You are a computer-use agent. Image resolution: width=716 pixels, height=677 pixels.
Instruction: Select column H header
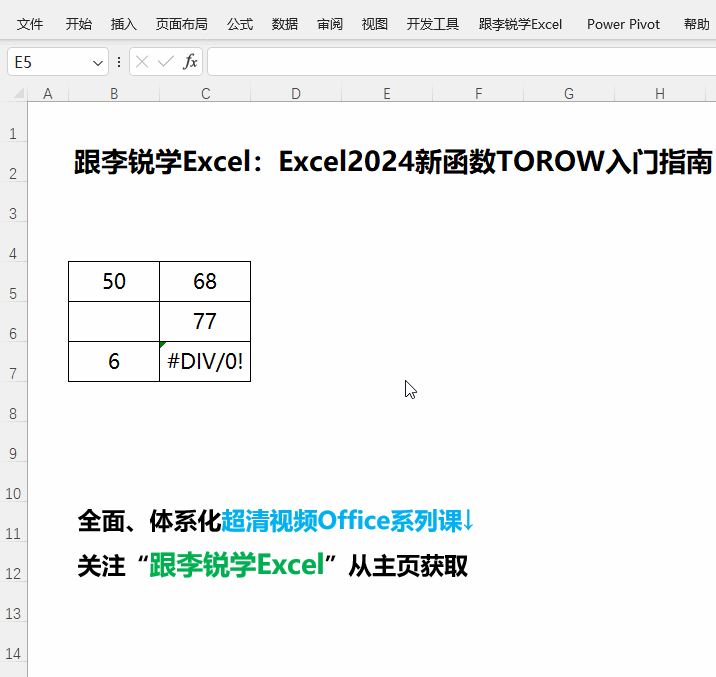(660, 94)
